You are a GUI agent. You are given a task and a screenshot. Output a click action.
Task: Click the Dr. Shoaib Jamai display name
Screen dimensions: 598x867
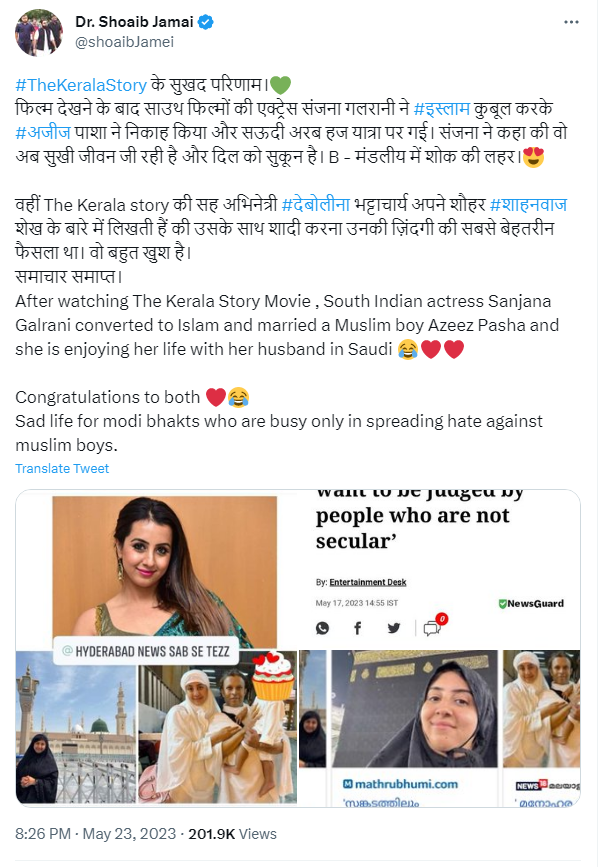coord(134,22)
